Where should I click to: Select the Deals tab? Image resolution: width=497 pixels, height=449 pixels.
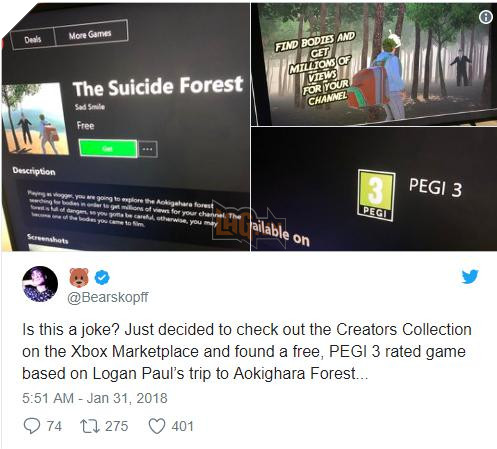click(x=33, y=40)
